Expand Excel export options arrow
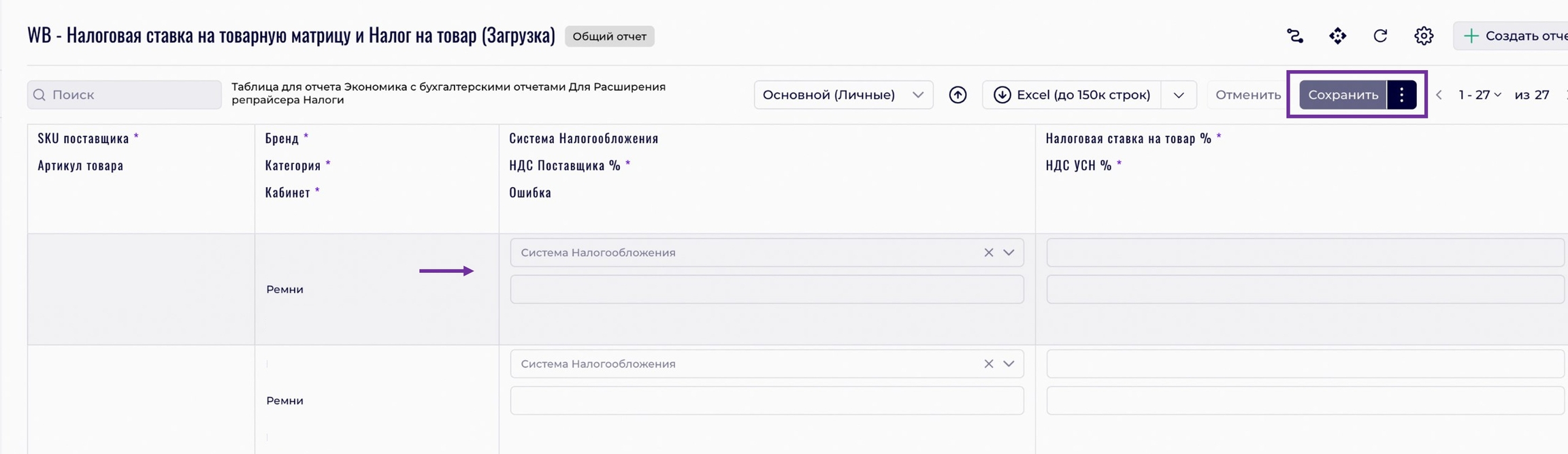 1179,95
